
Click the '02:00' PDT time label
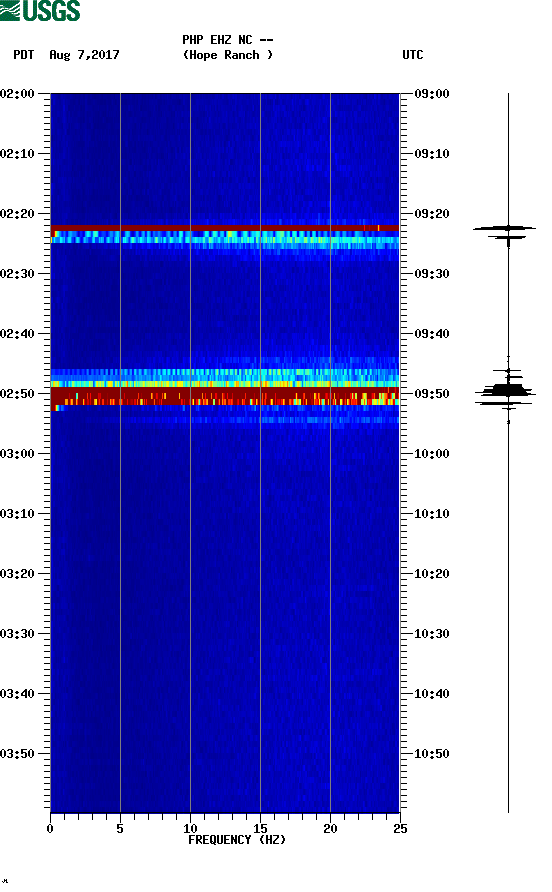click(18, 94)
